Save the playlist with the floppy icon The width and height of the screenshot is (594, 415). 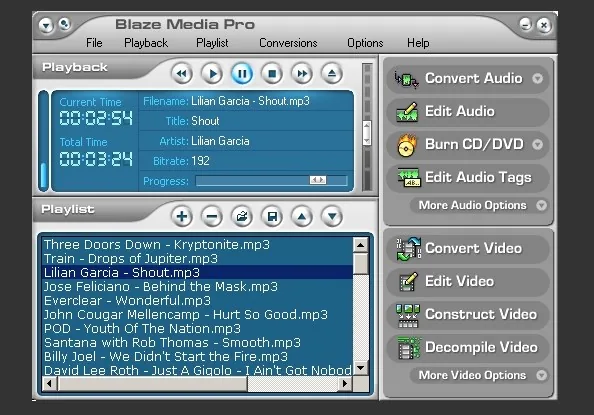pyautogui.click(x=272, y=216)
